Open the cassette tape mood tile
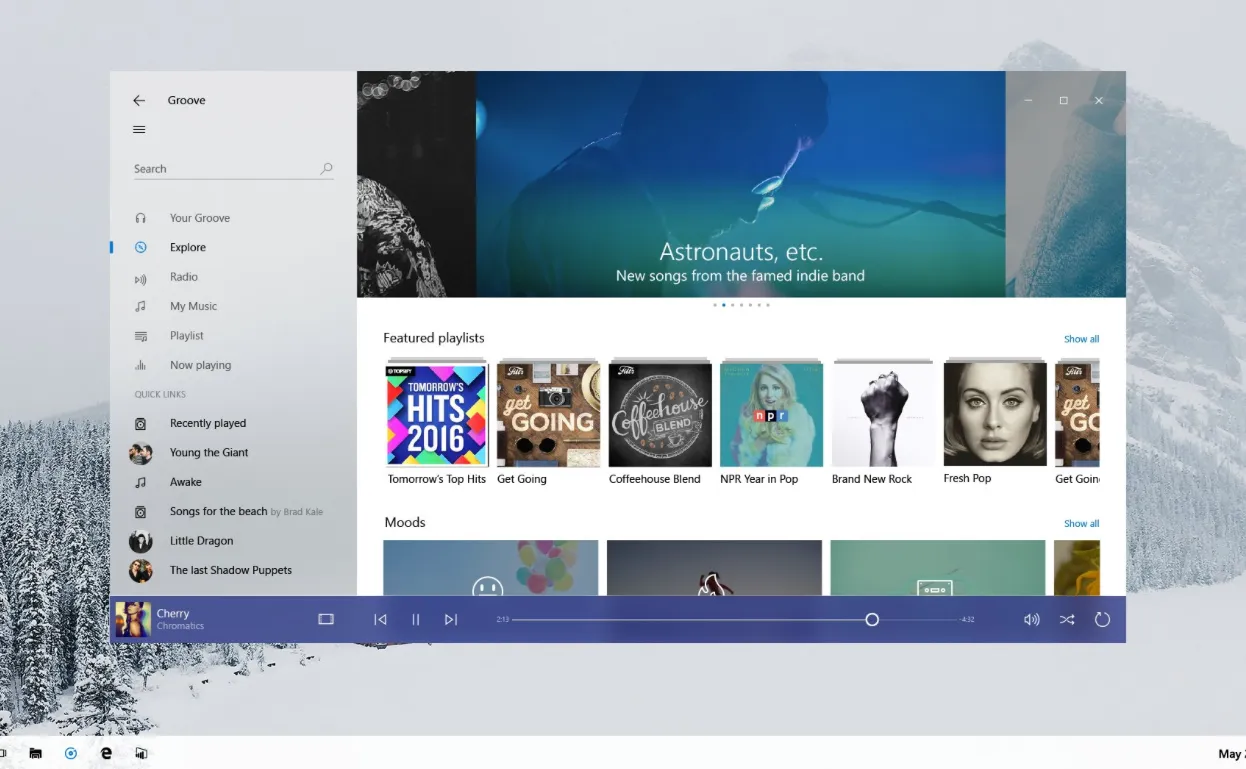The width and height of the screenshot is (1246, 769). tap(937, 568)
